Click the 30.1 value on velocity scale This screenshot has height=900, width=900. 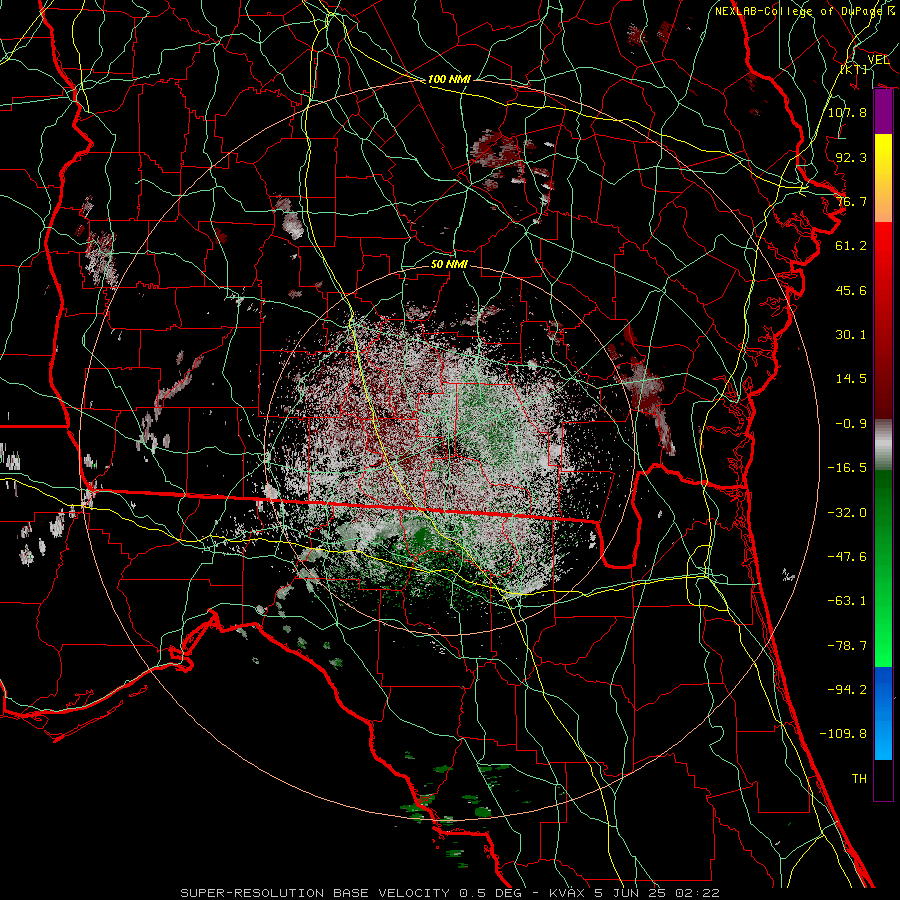point(851,334)
